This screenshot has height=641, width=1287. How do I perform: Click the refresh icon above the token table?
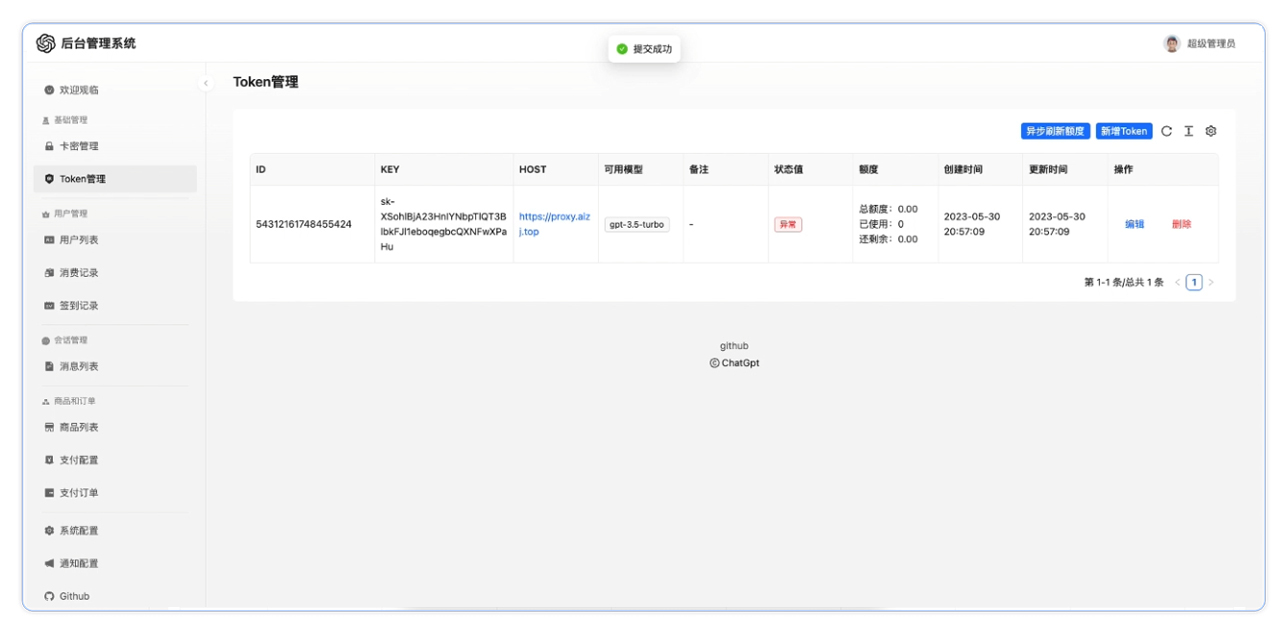(x=1167, y=131)
